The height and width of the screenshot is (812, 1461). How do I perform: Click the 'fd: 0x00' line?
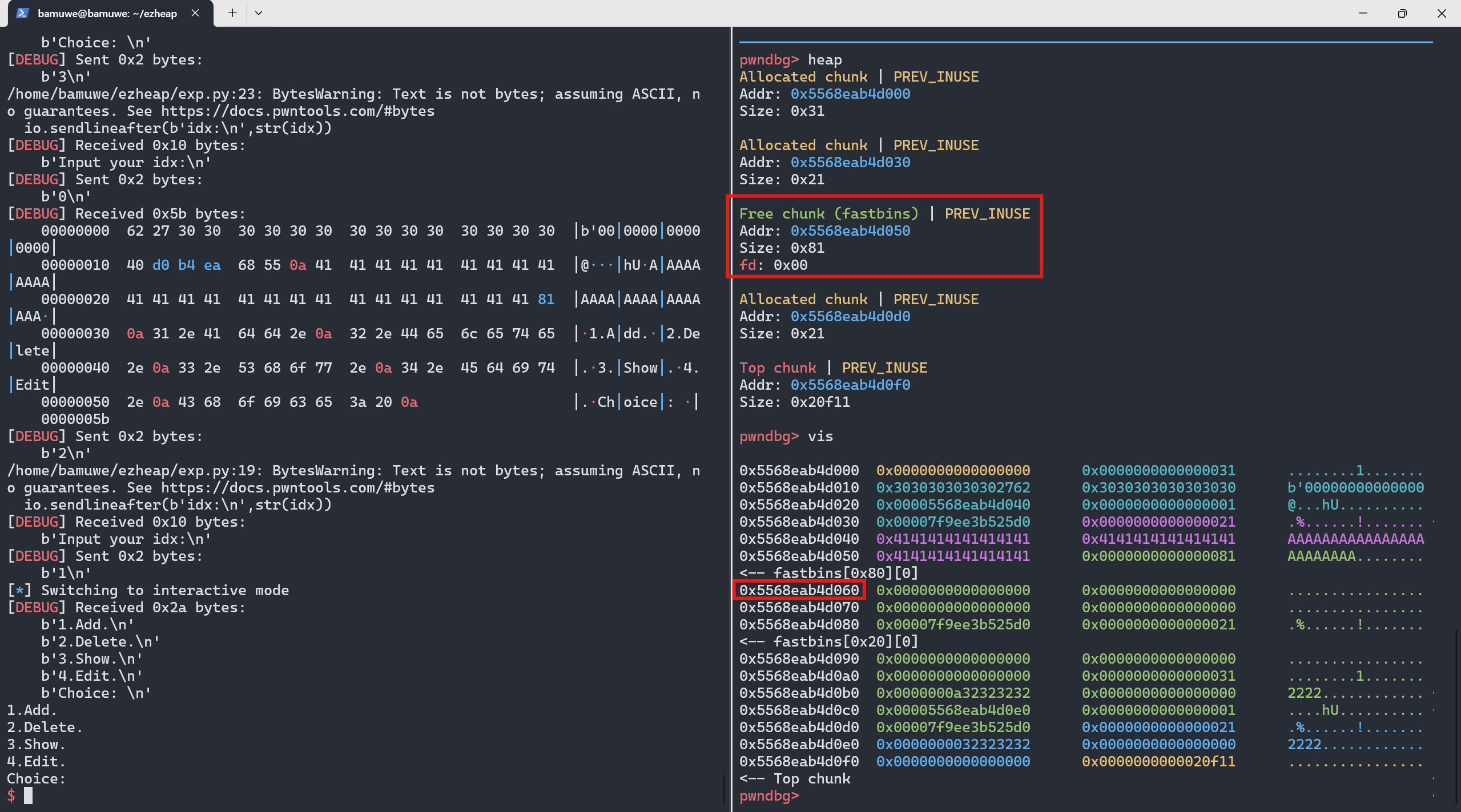[x=773, y=265]
